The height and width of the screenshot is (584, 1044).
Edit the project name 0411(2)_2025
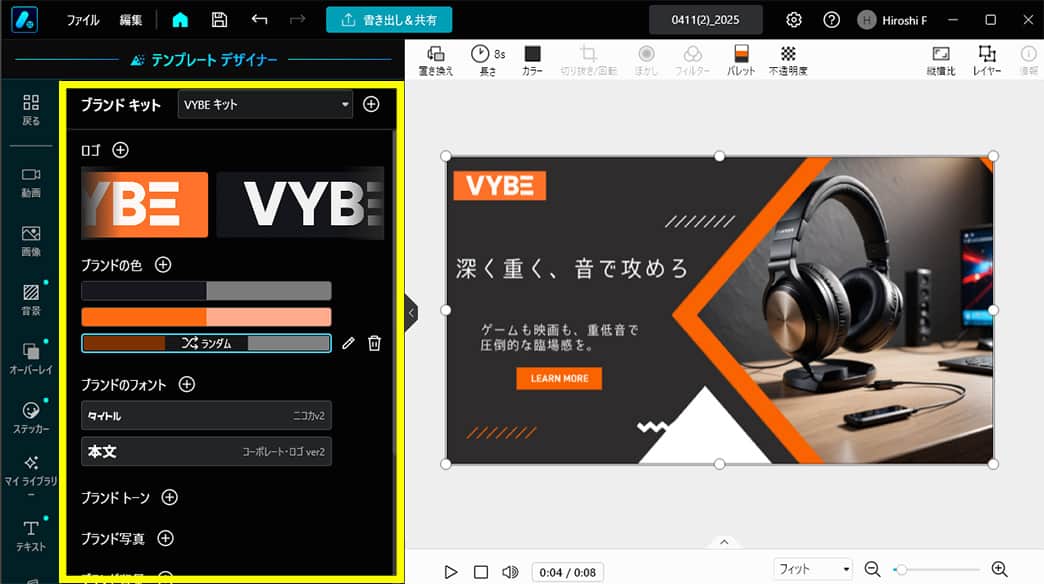click(705, 20)
